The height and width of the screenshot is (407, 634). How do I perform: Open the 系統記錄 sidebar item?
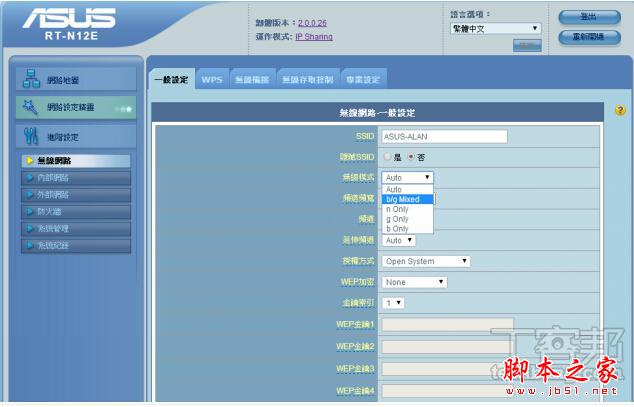point(76,246)
